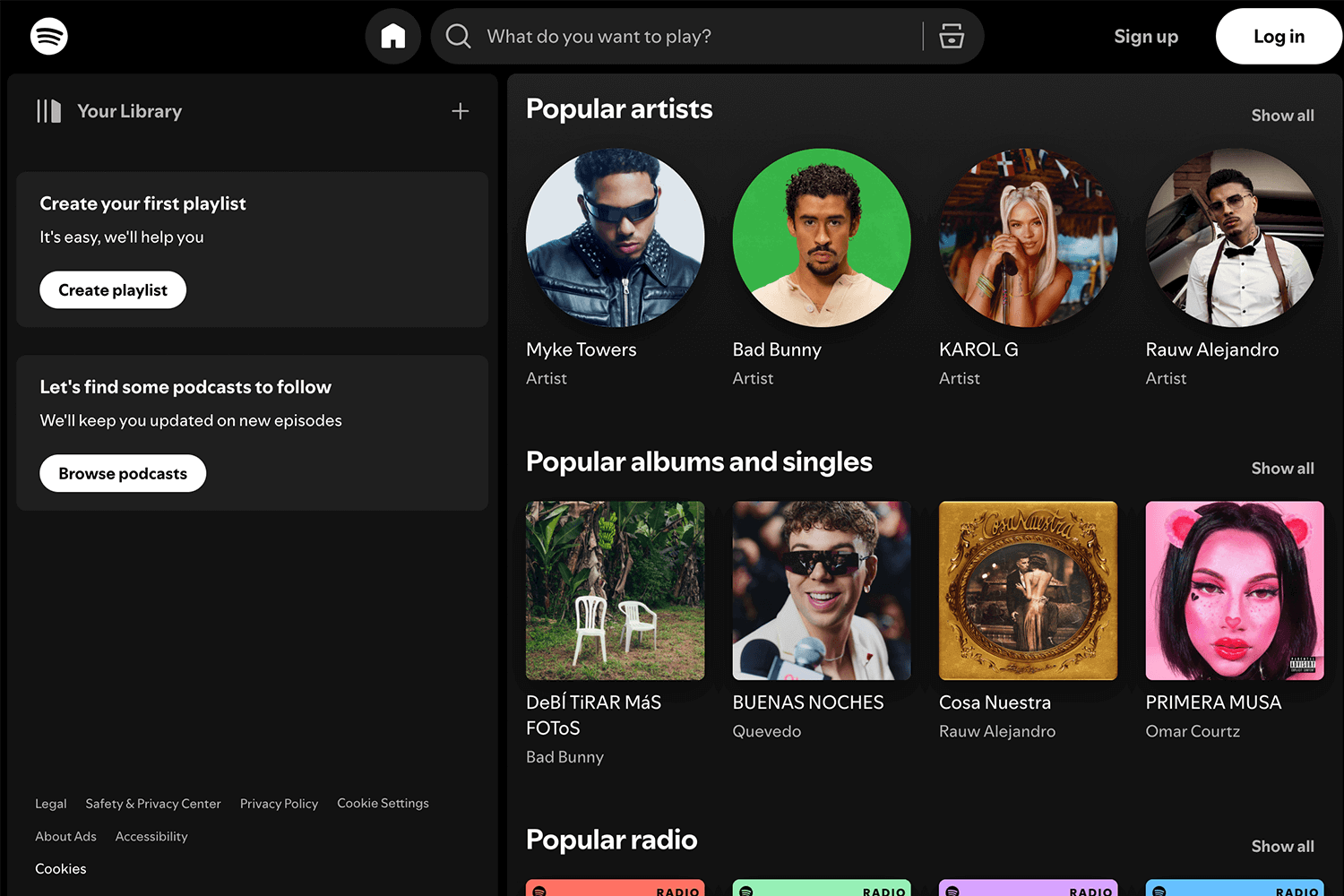Click the Cosa Nuestra album title
This screenshot has width=1344, height=896.
pos(995,702)
